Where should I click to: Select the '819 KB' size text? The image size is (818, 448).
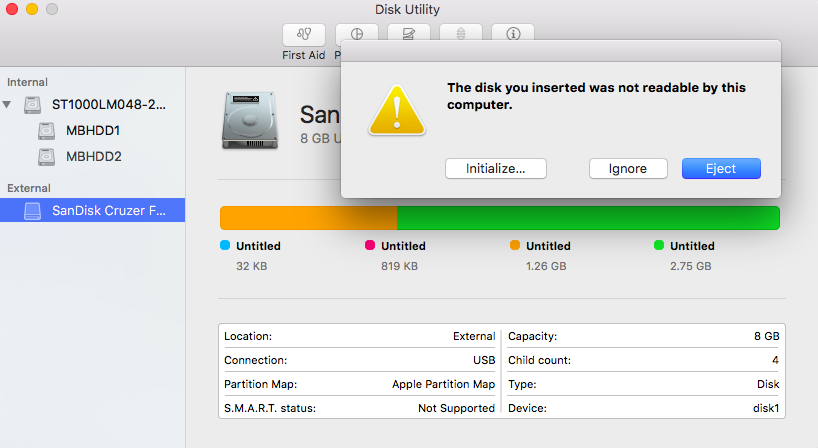coord(400,267)
